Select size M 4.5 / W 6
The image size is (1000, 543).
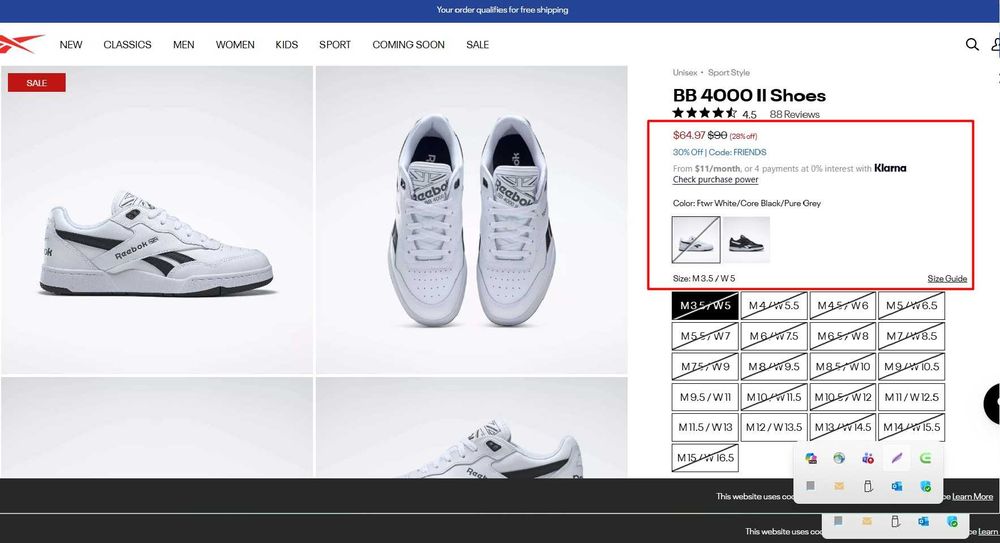click(x=842, y=306)
